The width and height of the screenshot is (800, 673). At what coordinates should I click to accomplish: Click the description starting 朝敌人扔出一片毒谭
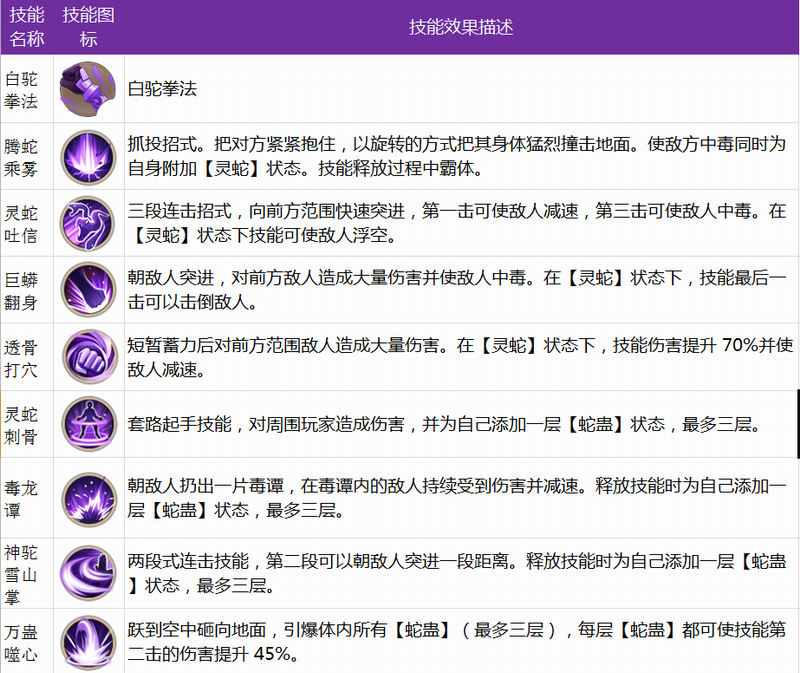pos(461,498)
